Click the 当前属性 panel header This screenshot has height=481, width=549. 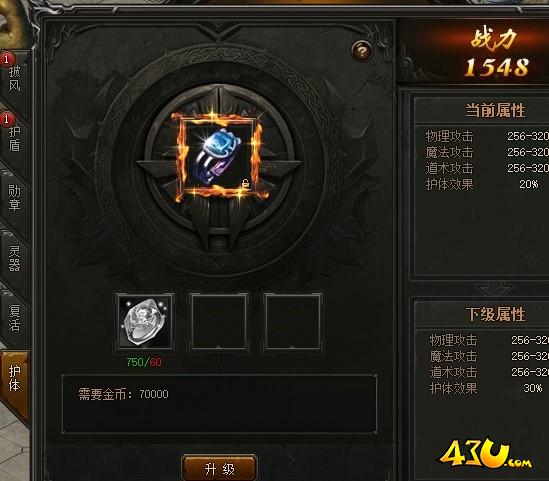click(495, 111)
